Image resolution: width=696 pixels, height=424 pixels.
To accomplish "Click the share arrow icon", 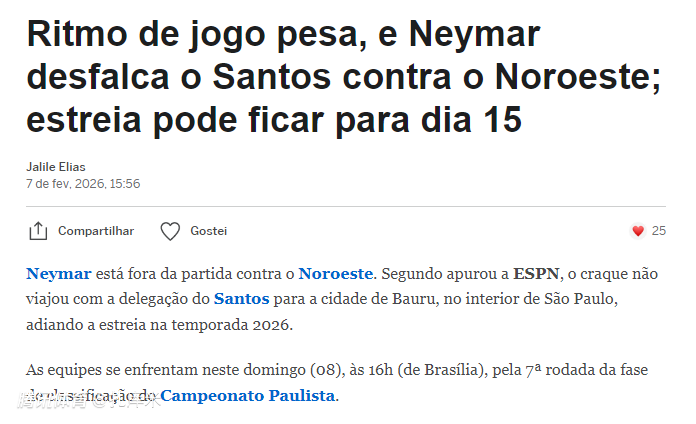I will [x=38, y=231].
